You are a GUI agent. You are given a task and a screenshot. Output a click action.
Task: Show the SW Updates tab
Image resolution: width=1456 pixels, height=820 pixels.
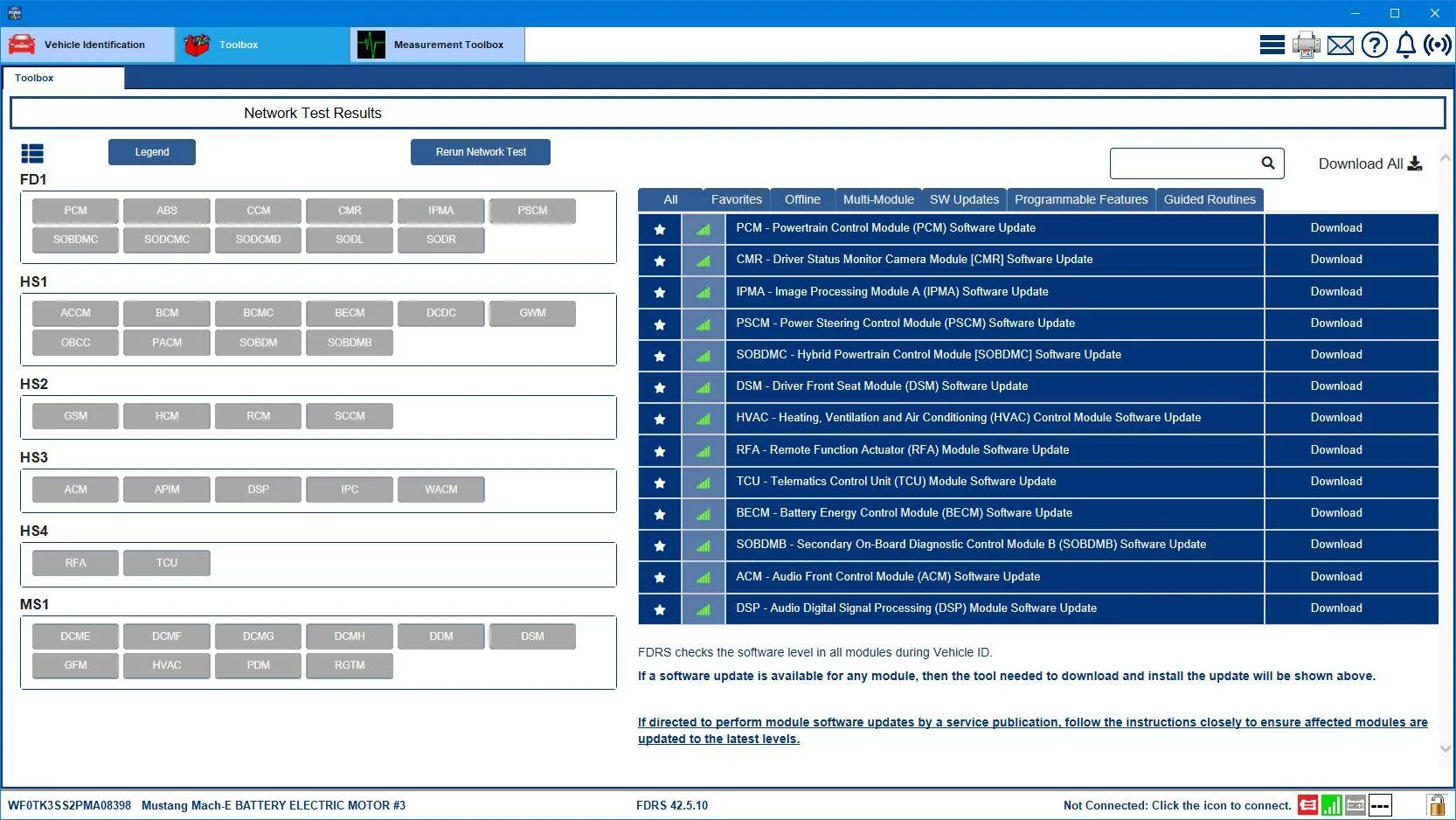point(964,199)
